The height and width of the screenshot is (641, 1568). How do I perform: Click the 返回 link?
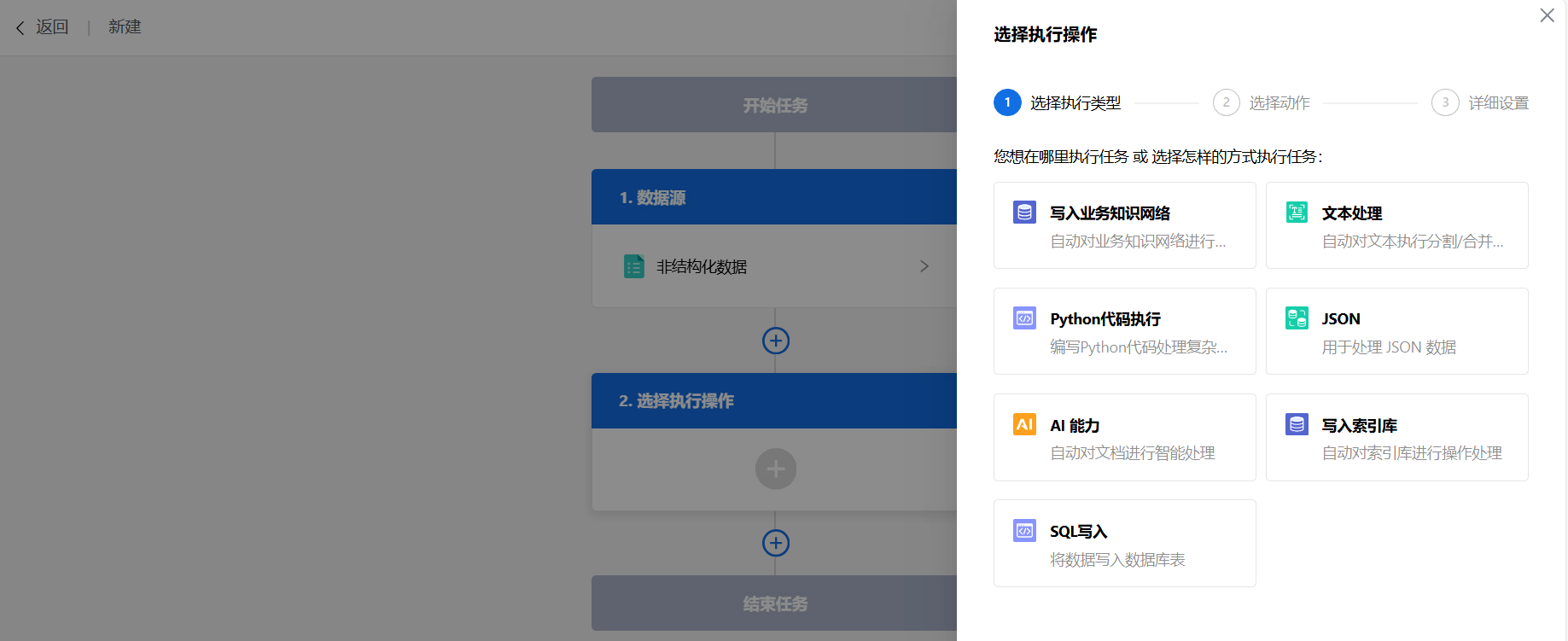[x=52, y=27]
